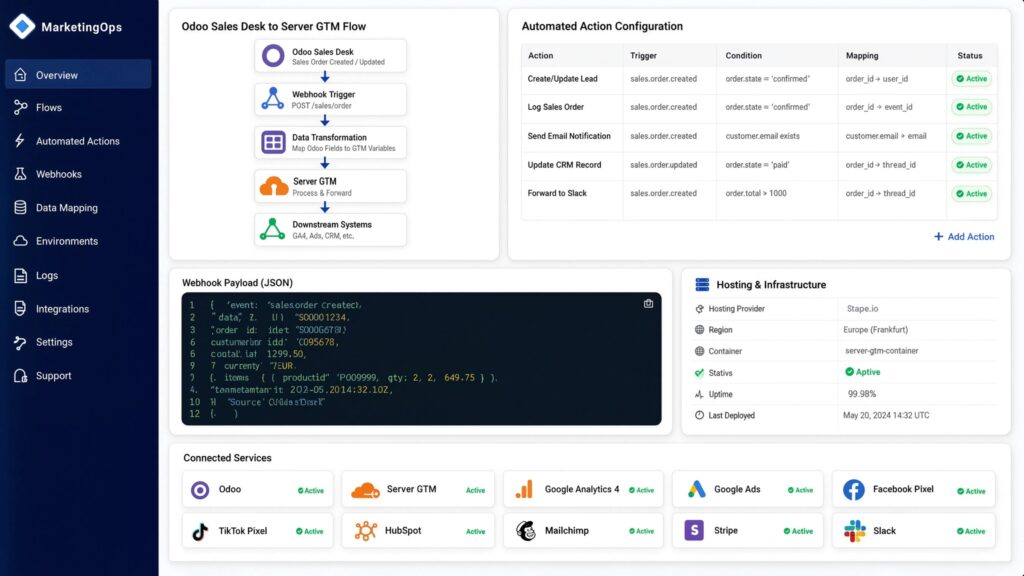Click the Google Ads logo icon
1024x576 pixels.
point(696,489)
